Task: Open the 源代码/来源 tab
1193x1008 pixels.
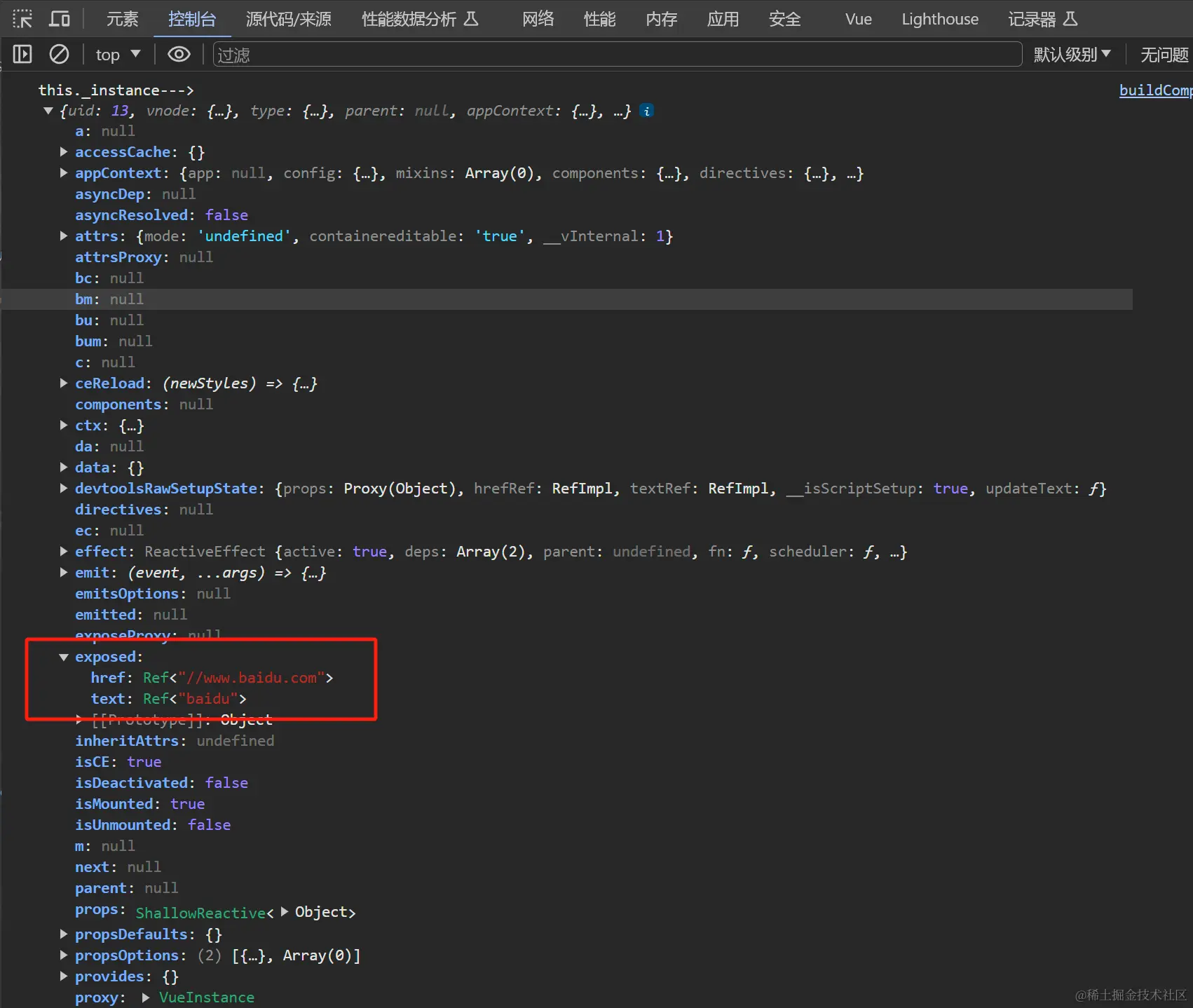Action: [289, 19]
